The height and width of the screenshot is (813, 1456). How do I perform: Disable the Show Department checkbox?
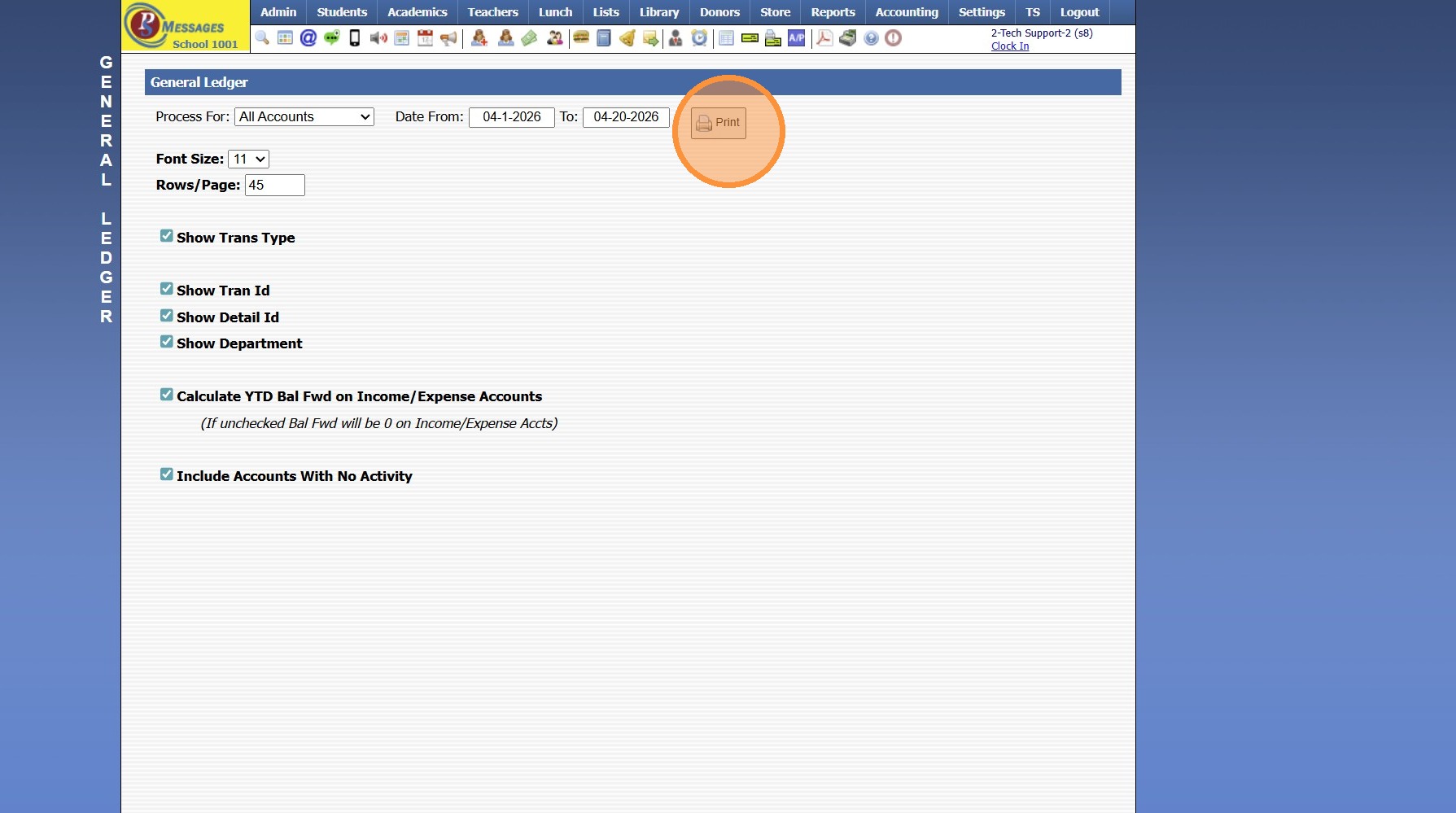167,342
